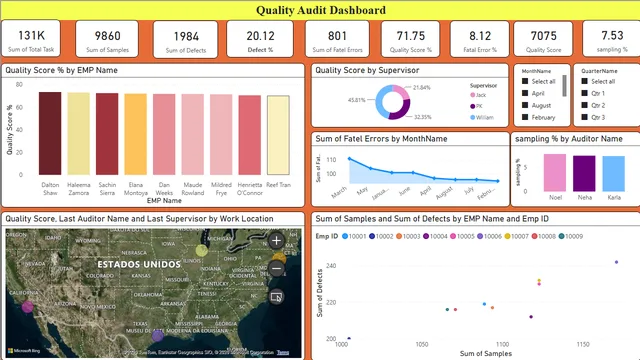
Task: Click Dan Weeks' bar in quality chart
Action: pos(164,134)
